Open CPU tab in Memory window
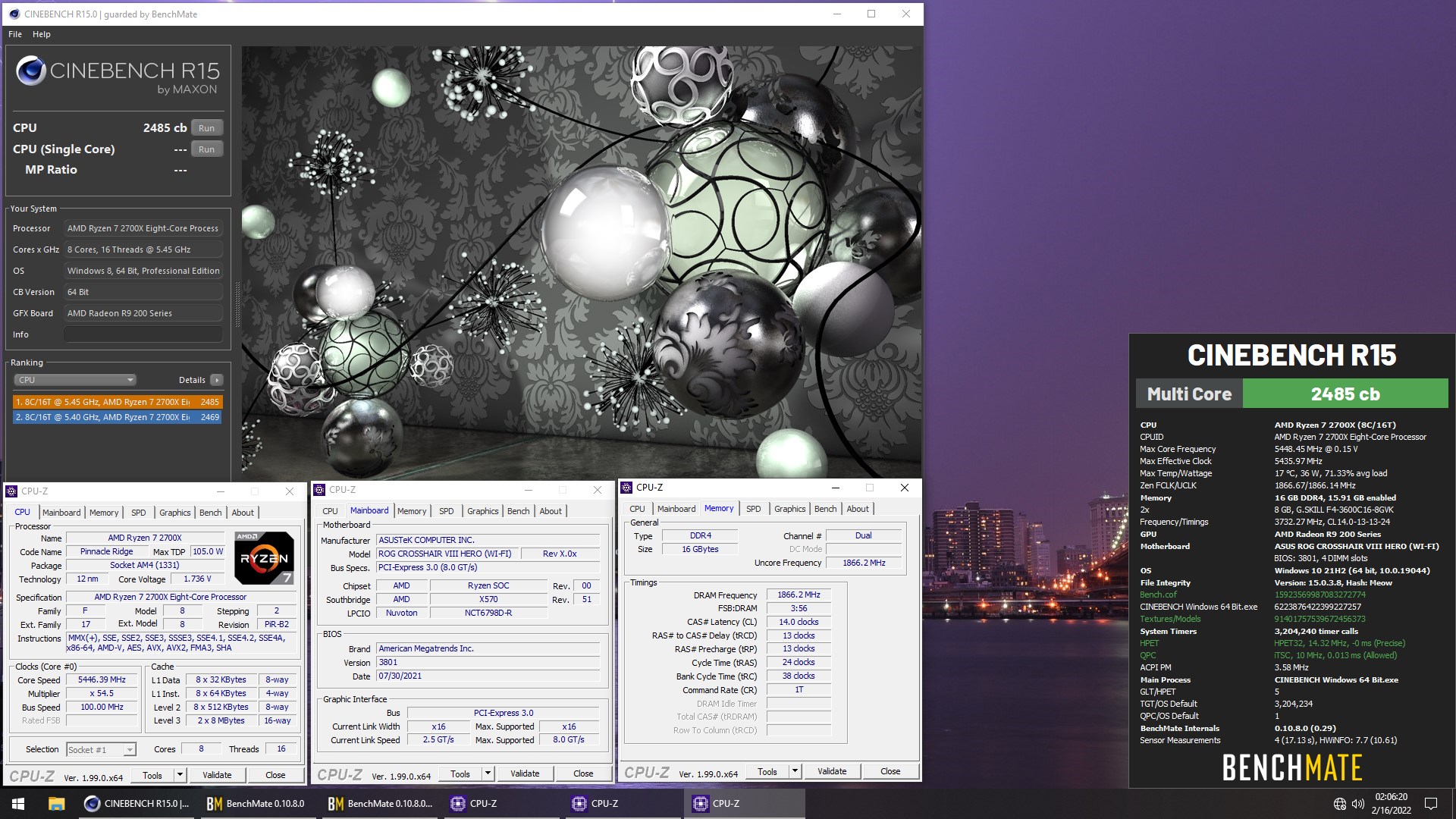 638,509
